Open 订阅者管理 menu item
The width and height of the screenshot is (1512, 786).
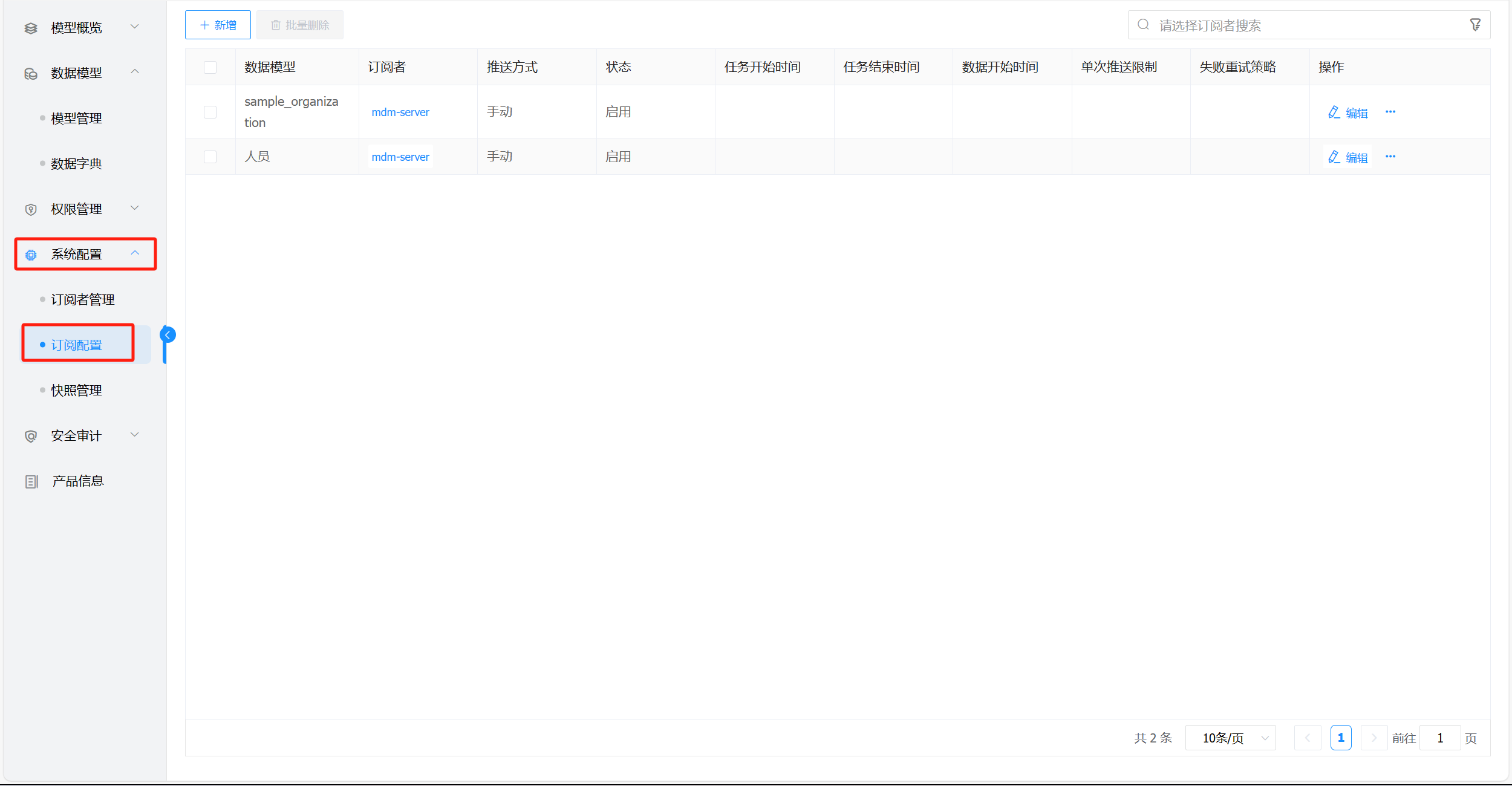pos(83,300)
